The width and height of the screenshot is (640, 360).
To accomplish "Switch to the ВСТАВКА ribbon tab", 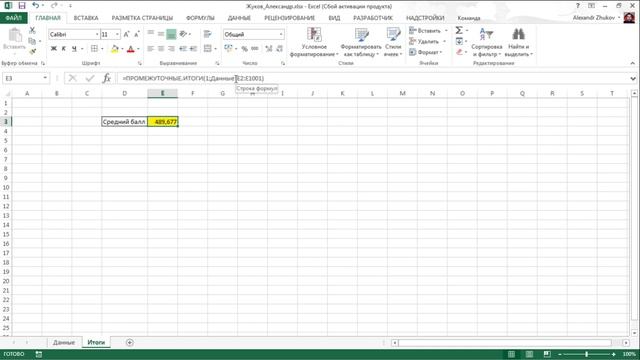I will tap(86, 18).
